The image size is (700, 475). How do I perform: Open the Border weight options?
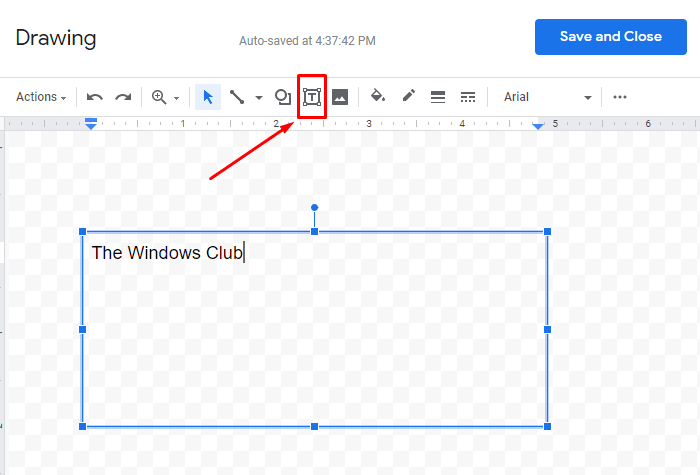[437, 97]
